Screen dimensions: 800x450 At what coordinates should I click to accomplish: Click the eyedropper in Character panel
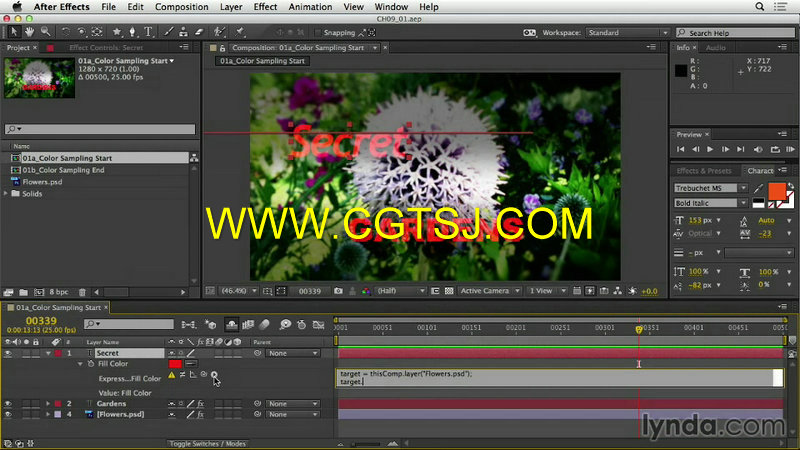pos(759,189)
